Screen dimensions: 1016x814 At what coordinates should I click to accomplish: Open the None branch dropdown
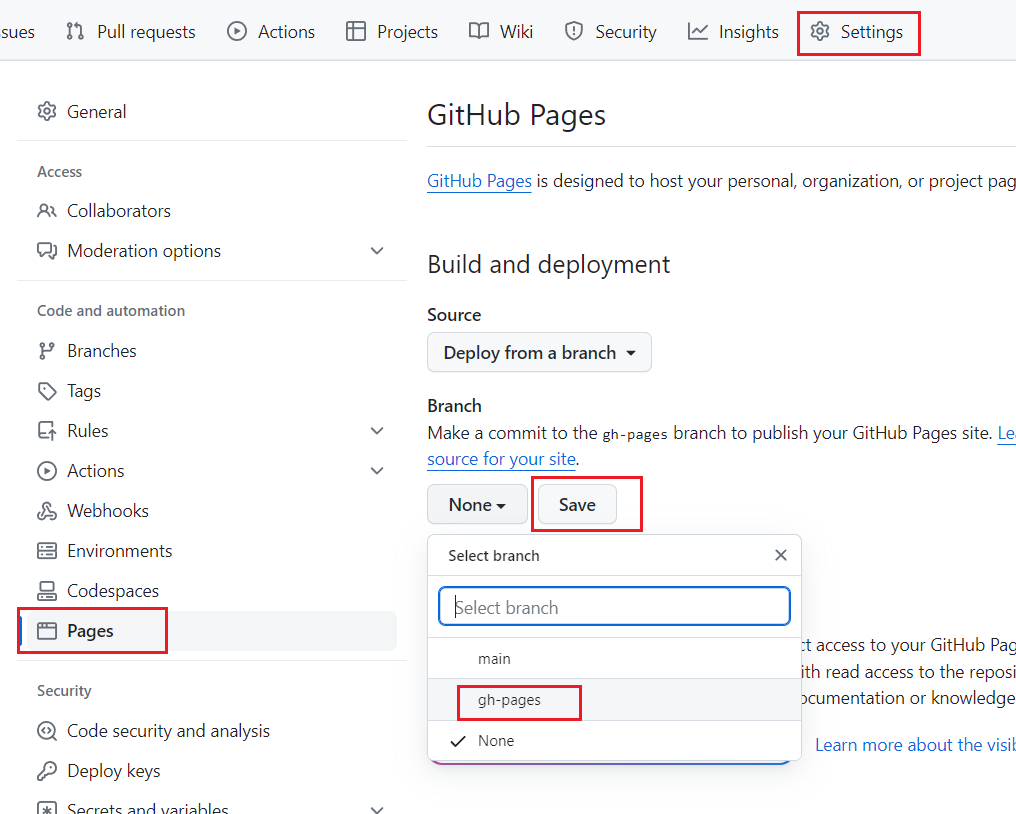tap(477, 504)
